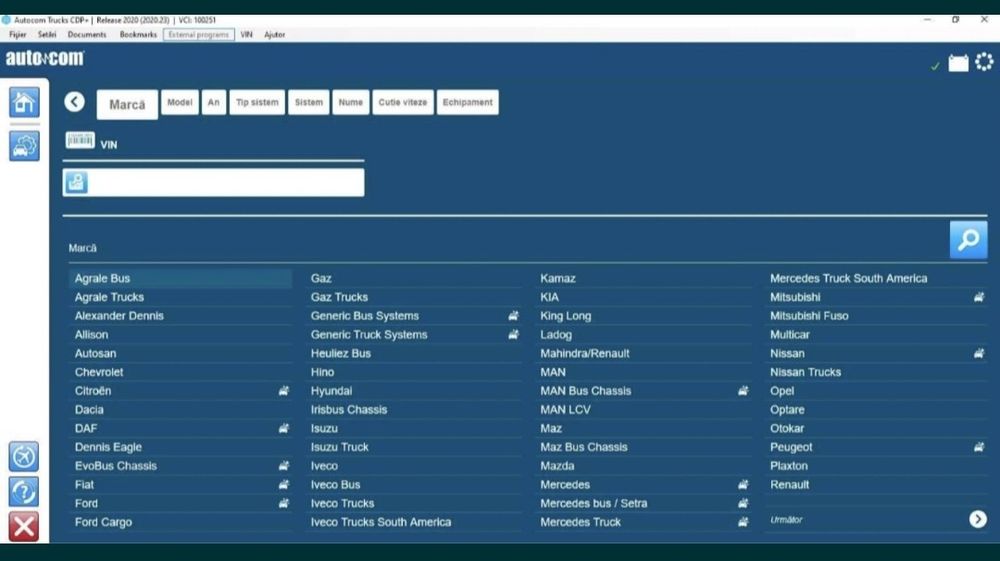This screenshot has width=1000, height=561.
Task: Open the Fișier menu
Action: pyautogui.click(x=18, y=34)
